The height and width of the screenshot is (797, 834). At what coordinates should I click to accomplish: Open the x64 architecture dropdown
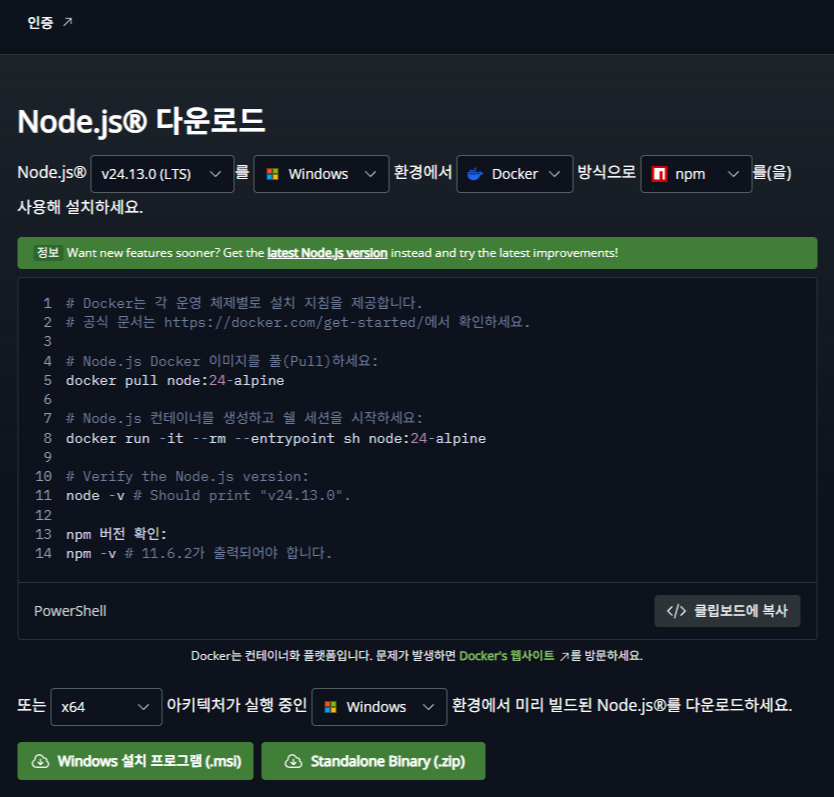click(106, 707)
